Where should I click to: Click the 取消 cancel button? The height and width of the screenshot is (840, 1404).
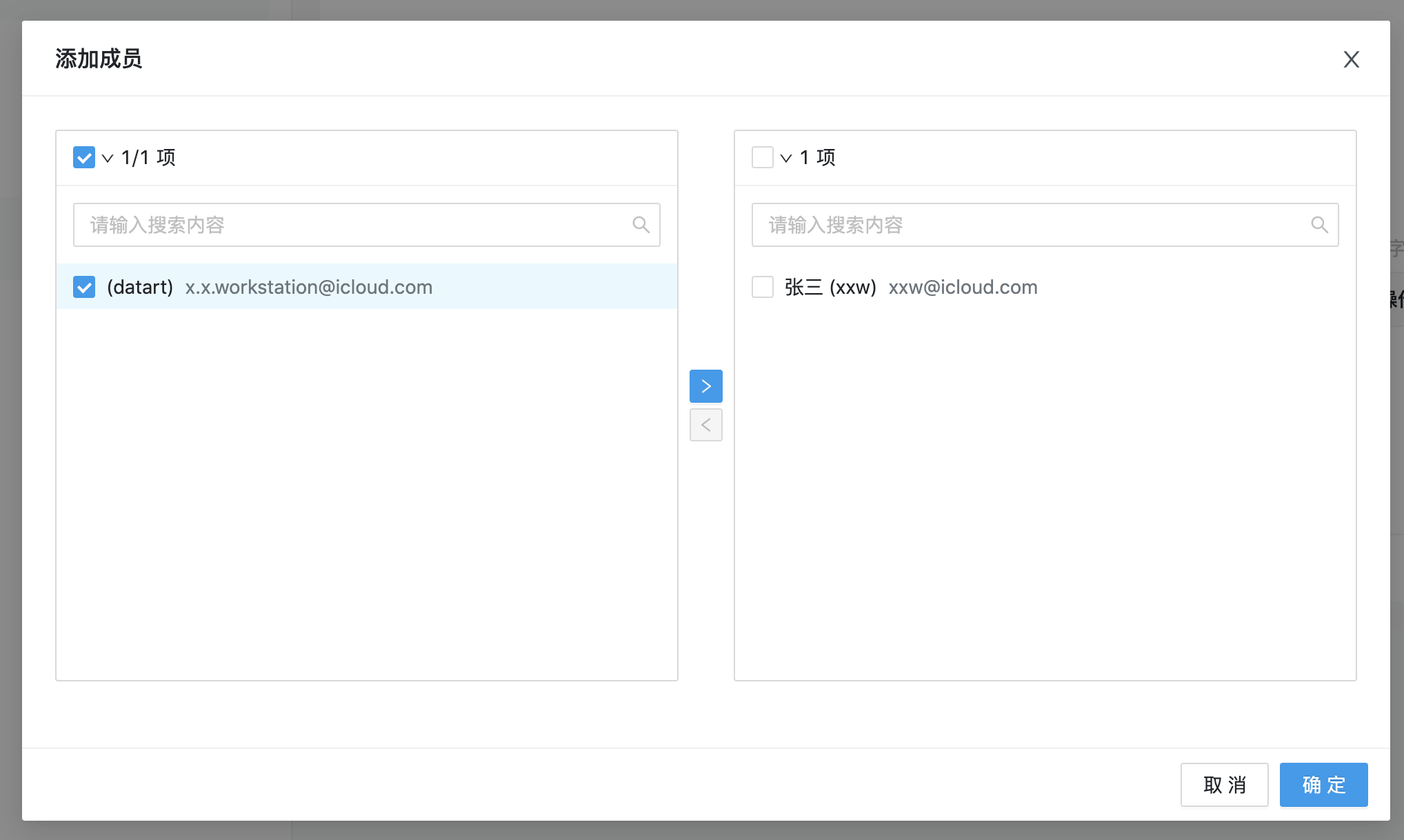click(1224, 785)
